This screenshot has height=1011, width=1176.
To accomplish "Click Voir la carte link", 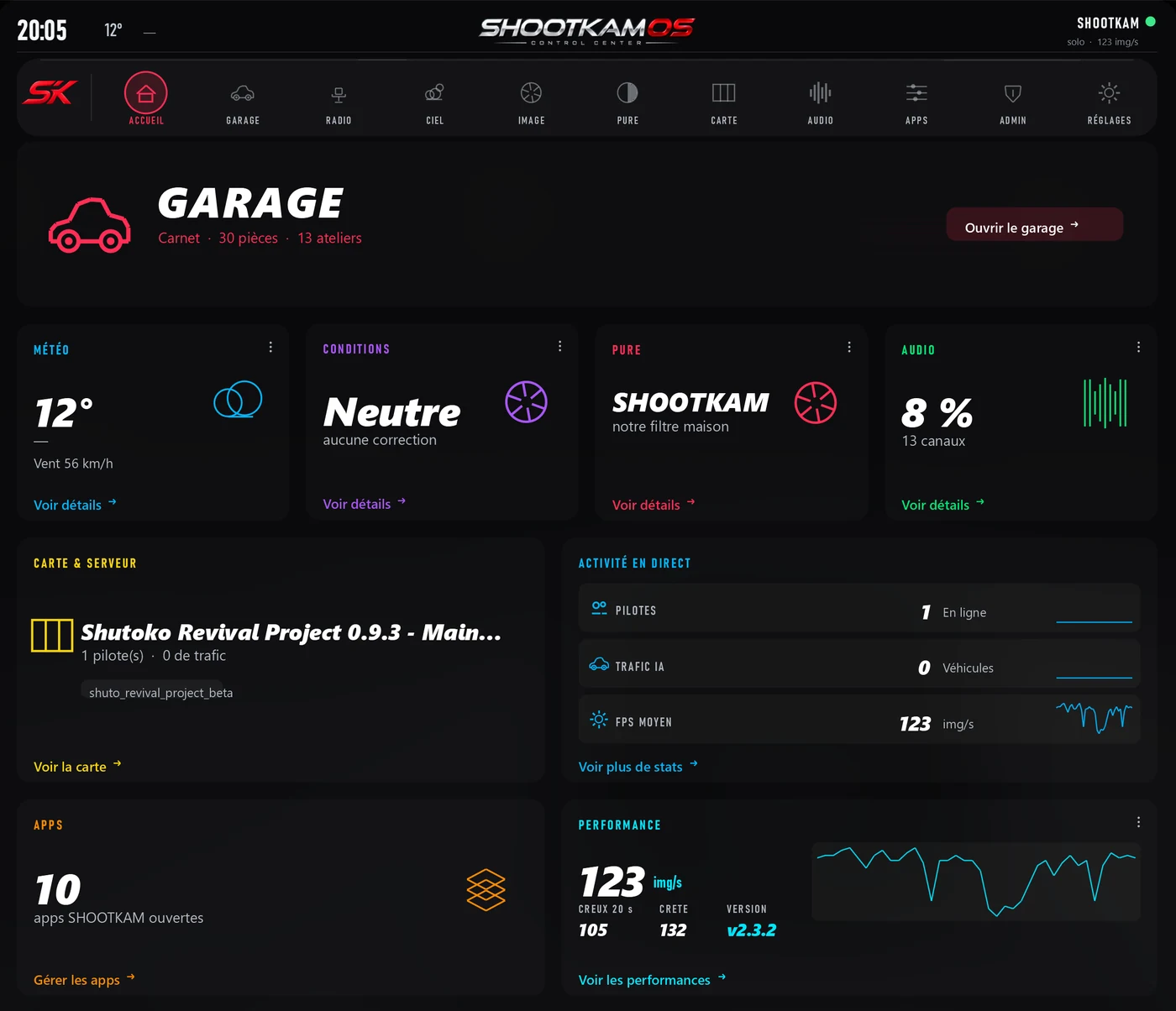I will 77,767.
